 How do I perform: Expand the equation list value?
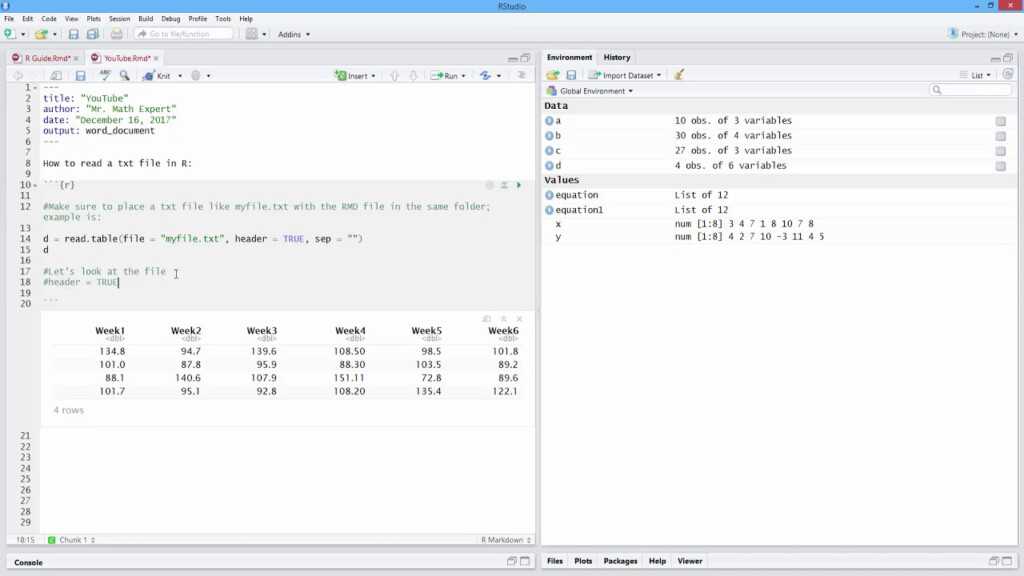coord(549,195)
